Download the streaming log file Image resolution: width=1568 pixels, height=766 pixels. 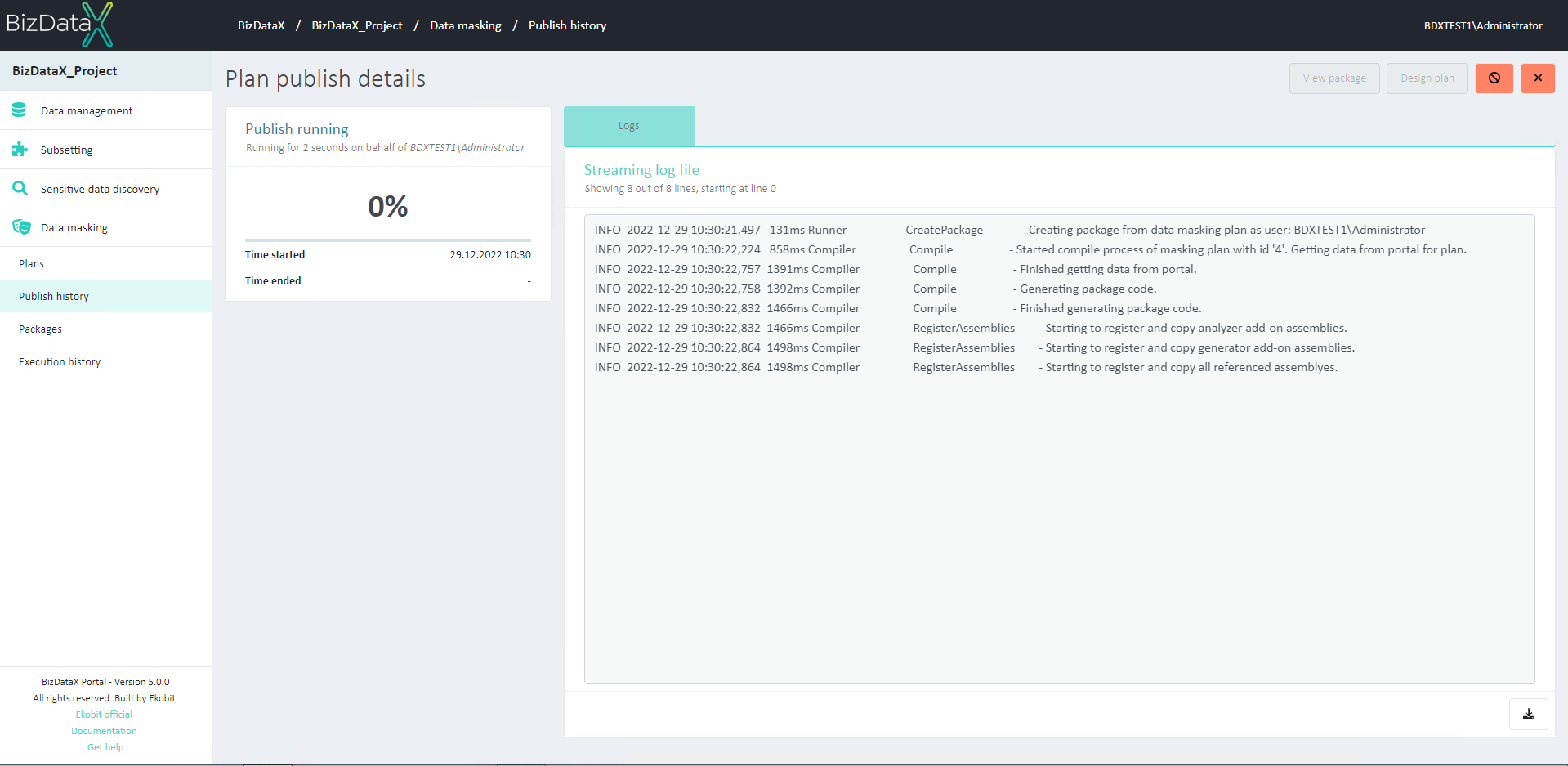pos(1529,714)
